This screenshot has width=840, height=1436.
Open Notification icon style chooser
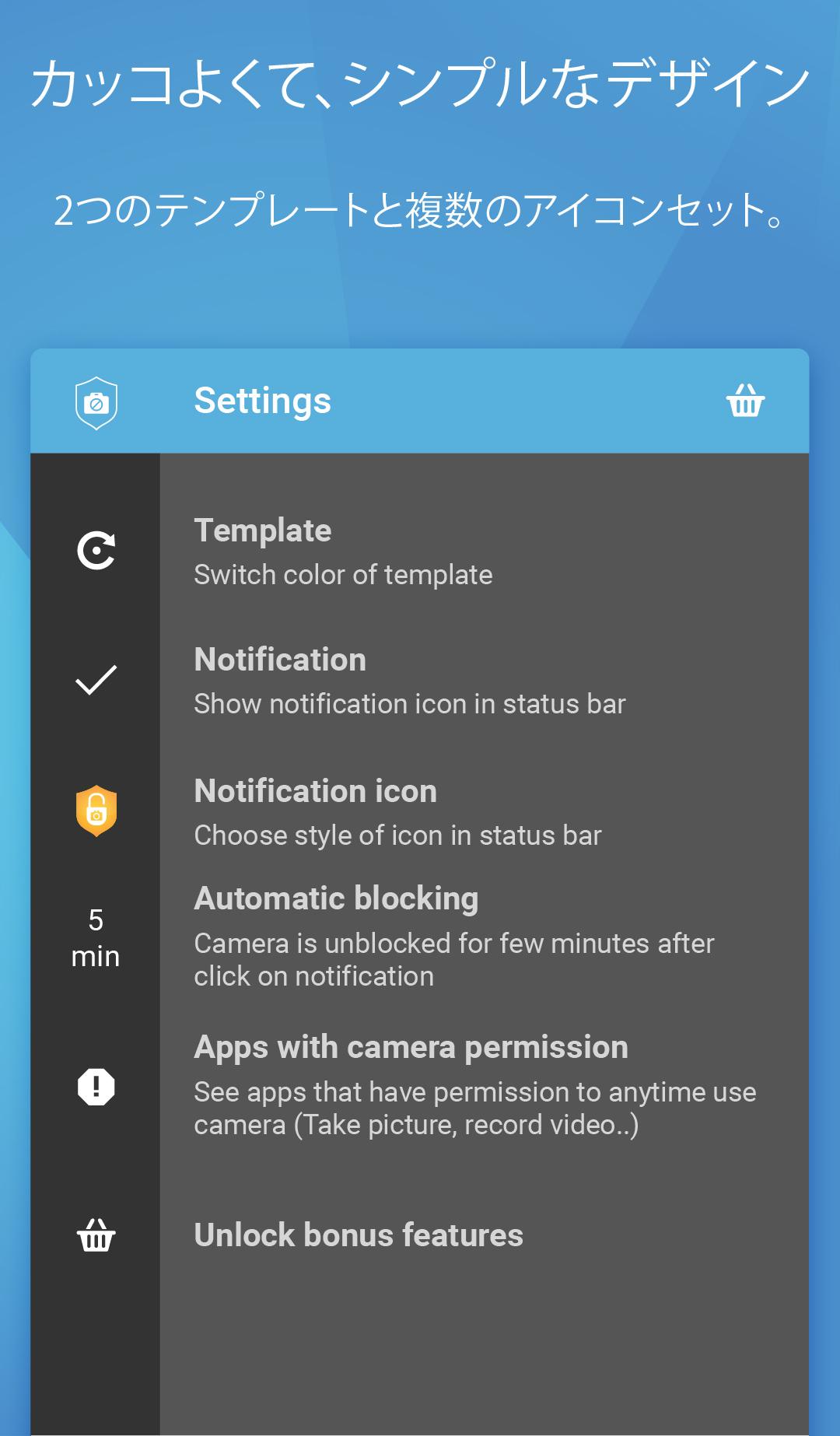point(316,791)
